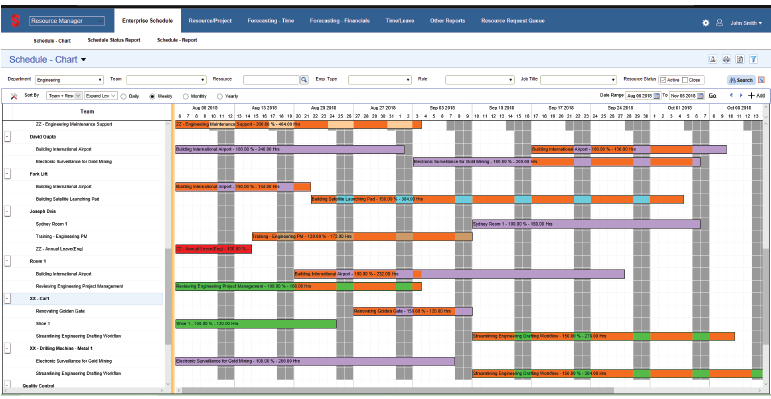771x399 pixels.
Task: Go to previous date range arrow
Action: (x=731, y=95)
